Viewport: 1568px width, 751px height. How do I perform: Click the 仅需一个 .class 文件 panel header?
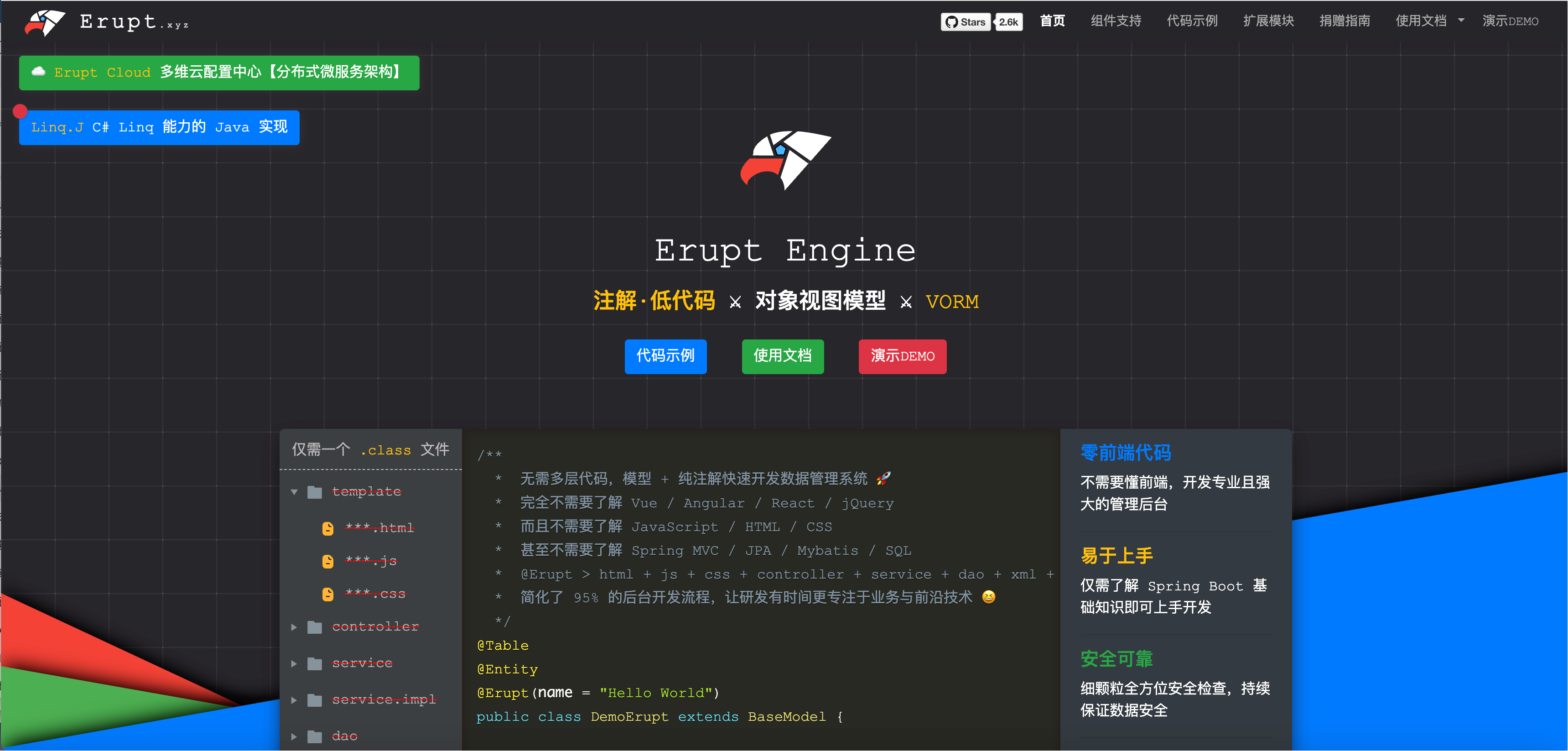[371, 449]
